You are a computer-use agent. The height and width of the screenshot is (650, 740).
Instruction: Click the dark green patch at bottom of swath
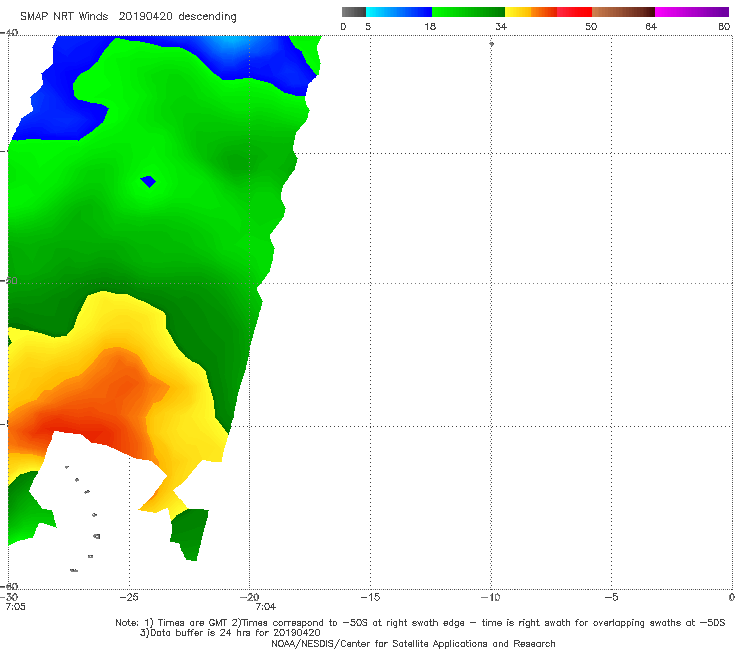[190, 533]
